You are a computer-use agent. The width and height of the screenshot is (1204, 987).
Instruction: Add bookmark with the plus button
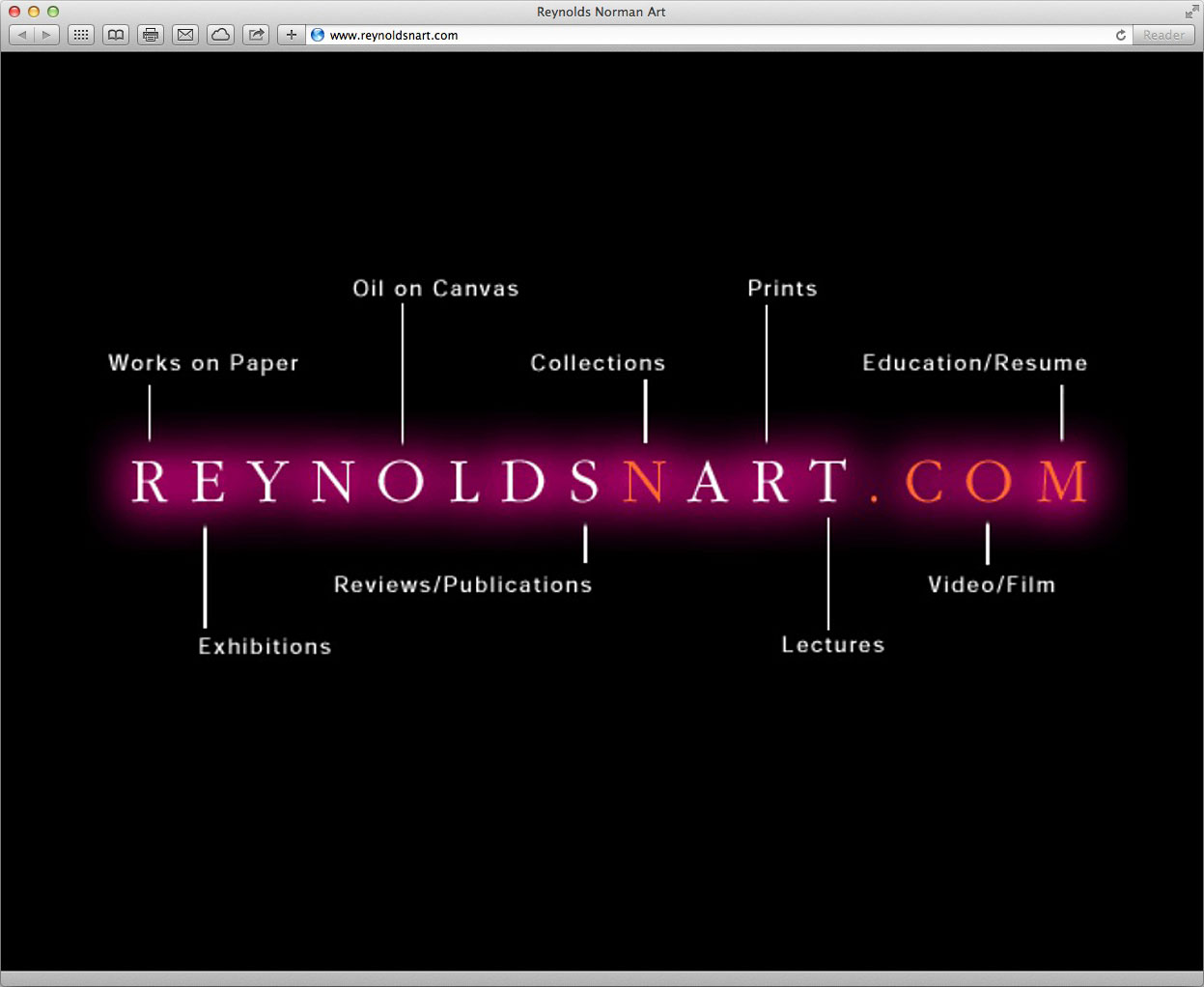coord(291,35)
